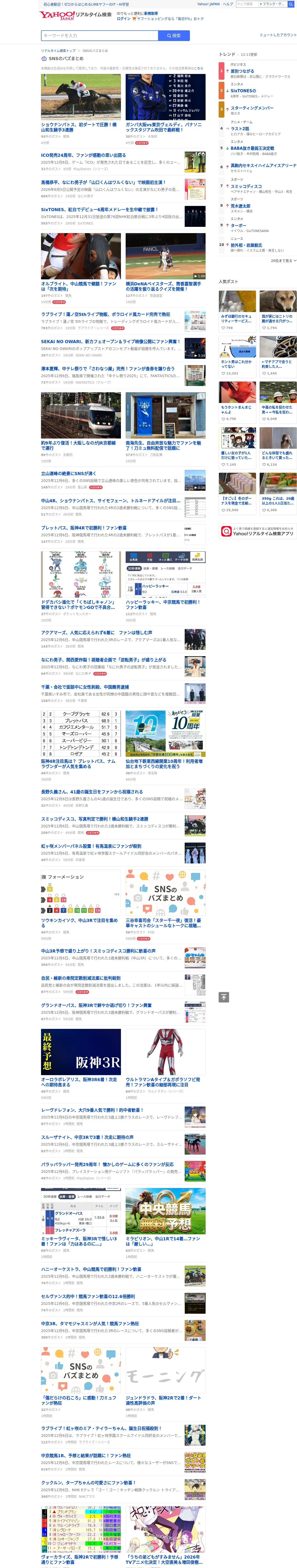Open the 虹ヶ咲メンバーパネル設置 article
Screen dimensions: 297x1568
click(91, 846)
